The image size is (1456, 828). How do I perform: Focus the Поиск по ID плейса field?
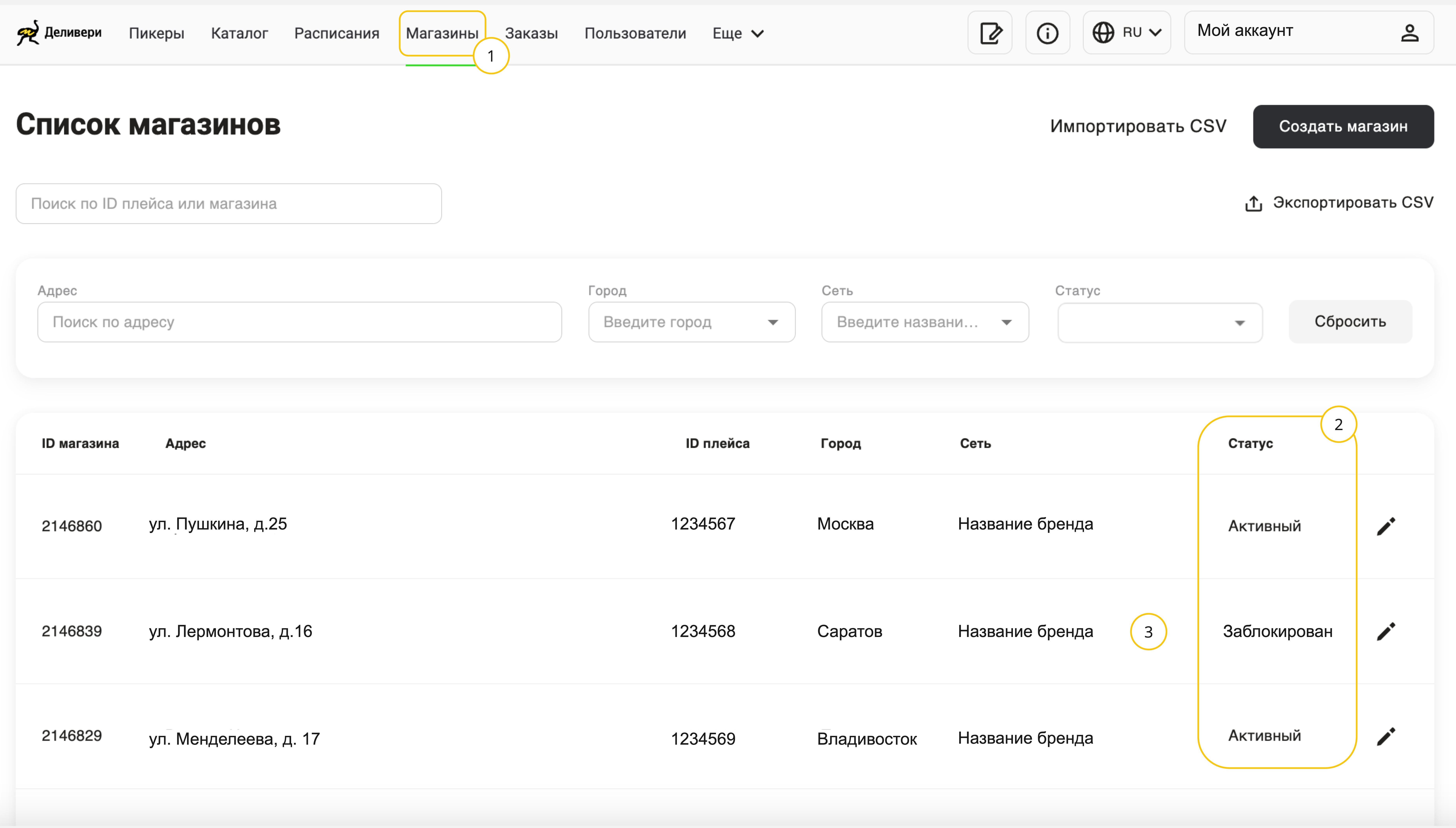click(x=228, y=204)
